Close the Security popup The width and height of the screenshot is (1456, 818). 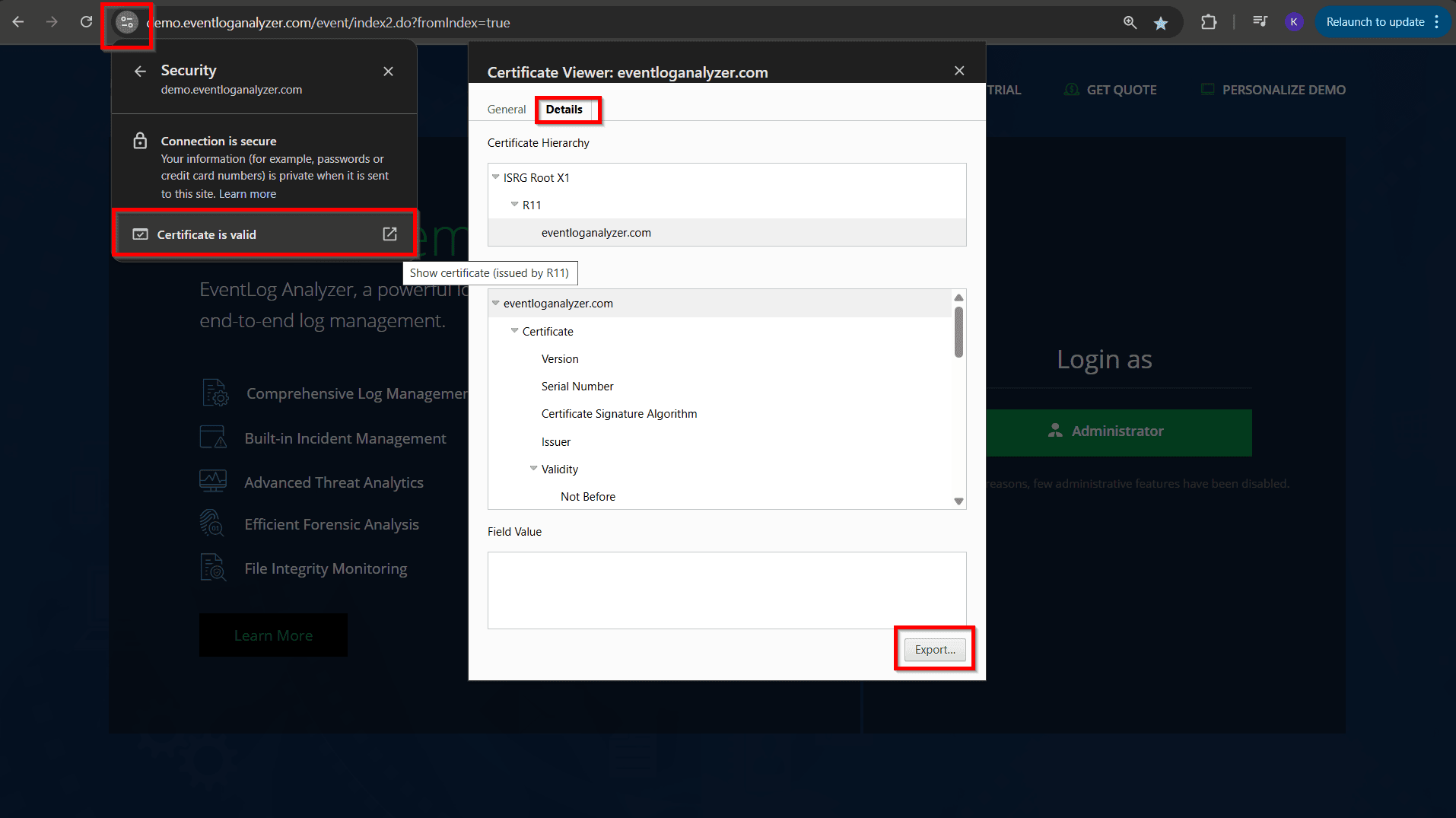click(x=388, y=72)
